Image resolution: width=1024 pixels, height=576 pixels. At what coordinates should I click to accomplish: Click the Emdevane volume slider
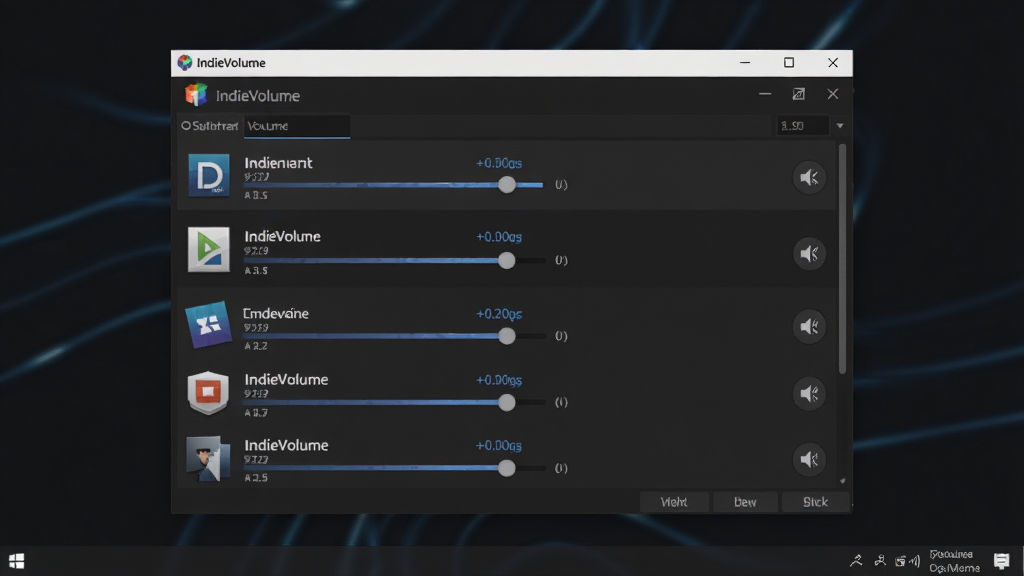[x=394, y=336]
